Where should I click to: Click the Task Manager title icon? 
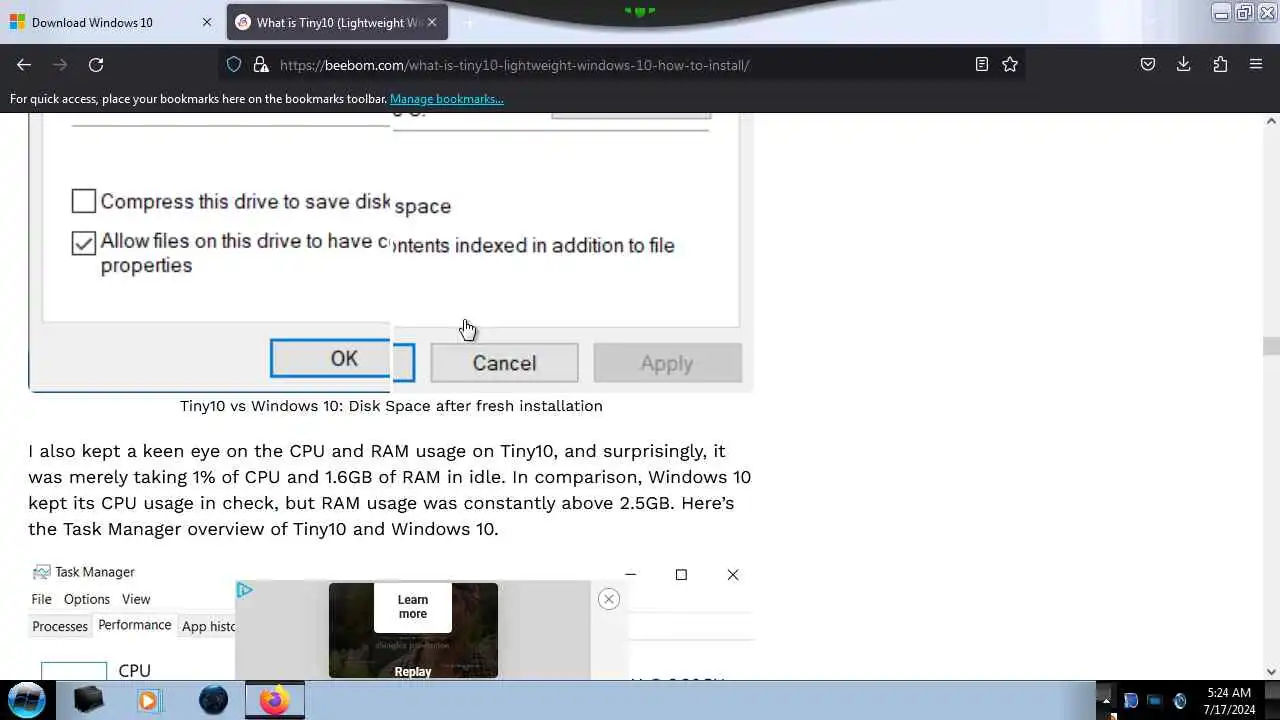coord(41,572)
